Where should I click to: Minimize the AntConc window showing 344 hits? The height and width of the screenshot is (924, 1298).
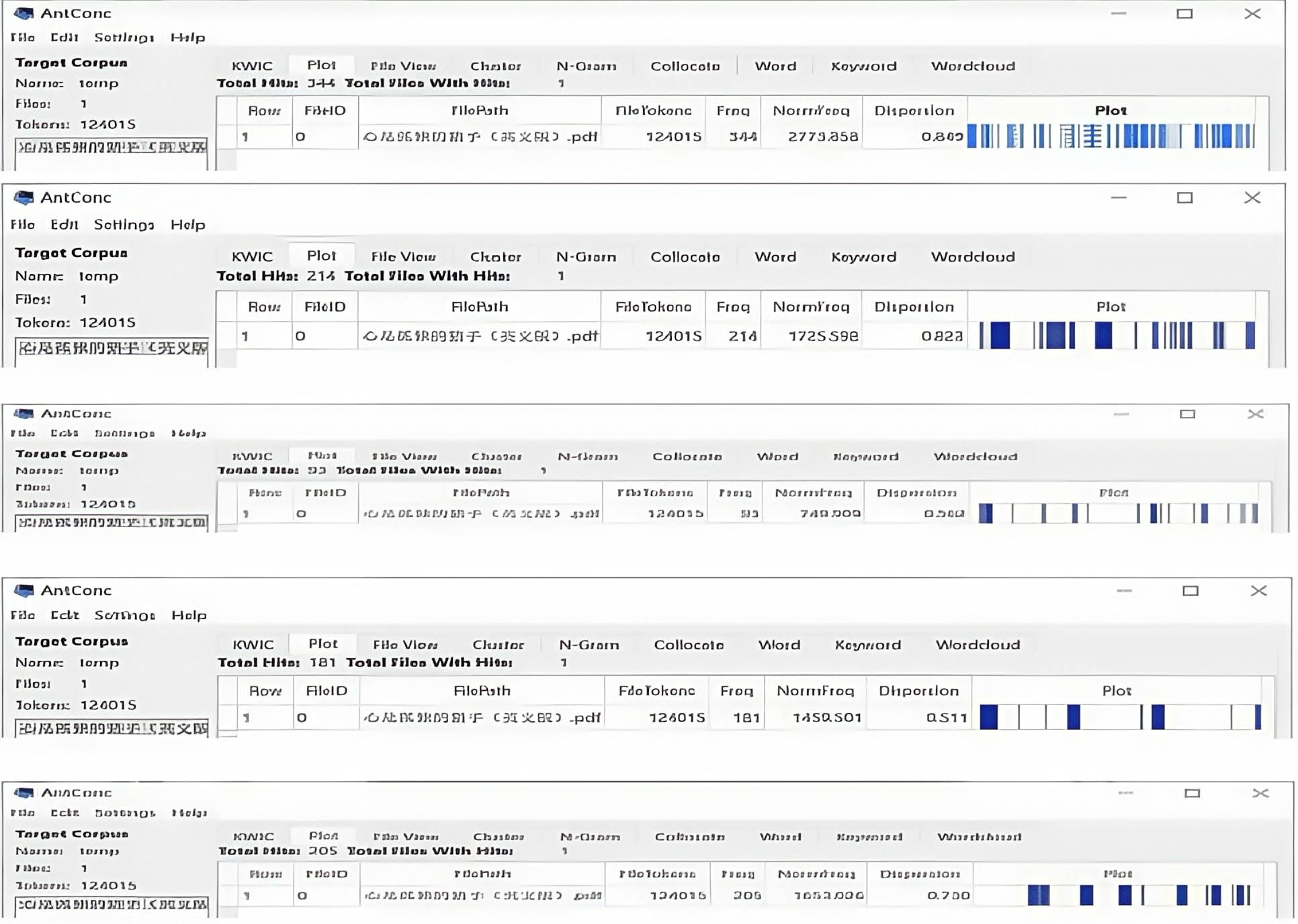point(1118,13)
